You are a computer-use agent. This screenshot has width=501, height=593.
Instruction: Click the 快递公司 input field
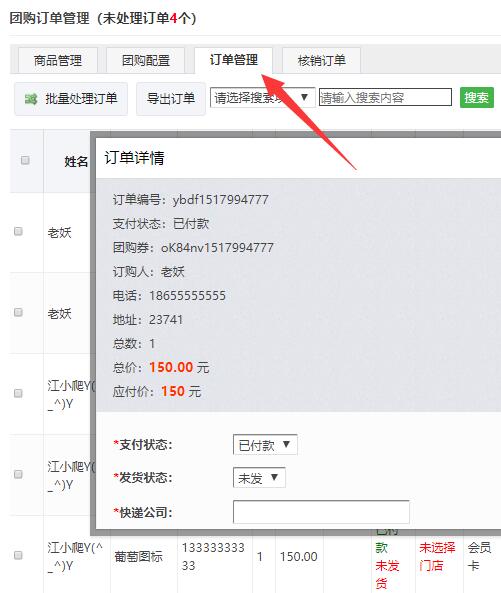pos(321,512)
